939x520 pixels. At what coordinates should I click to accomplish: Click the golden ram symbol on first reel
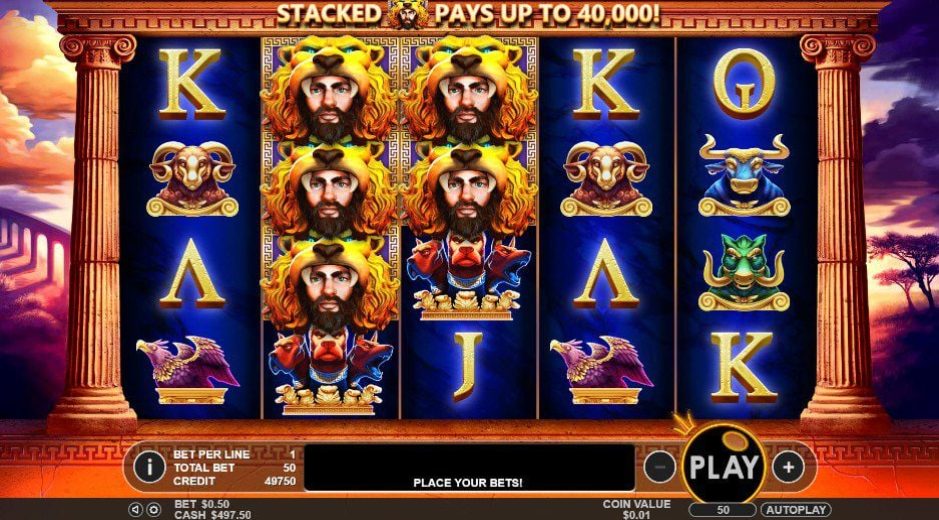tap(192, 179)
